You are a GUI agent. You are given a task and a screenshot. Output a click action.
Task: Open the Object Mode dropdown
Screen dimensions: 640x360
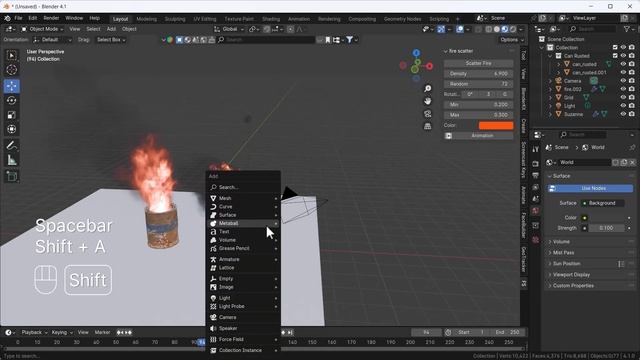pos(42,29)
